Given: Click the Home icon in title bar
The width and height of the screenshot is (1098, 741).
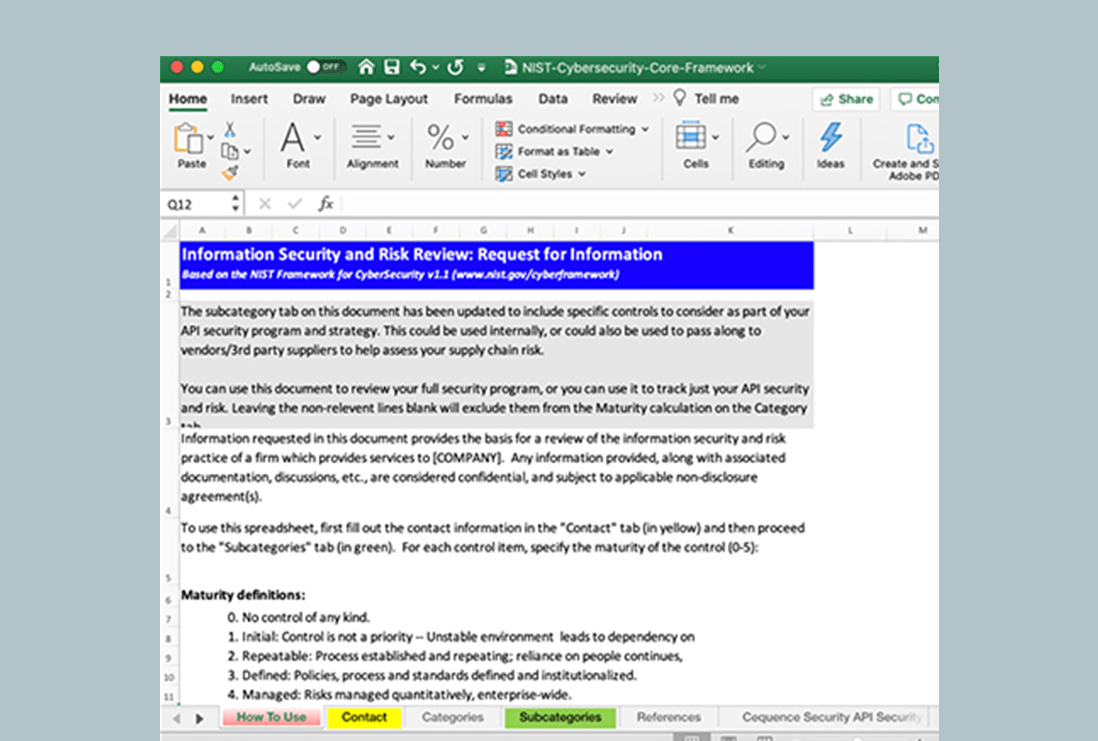Looking at the screenshot, I should pos(366,68).
